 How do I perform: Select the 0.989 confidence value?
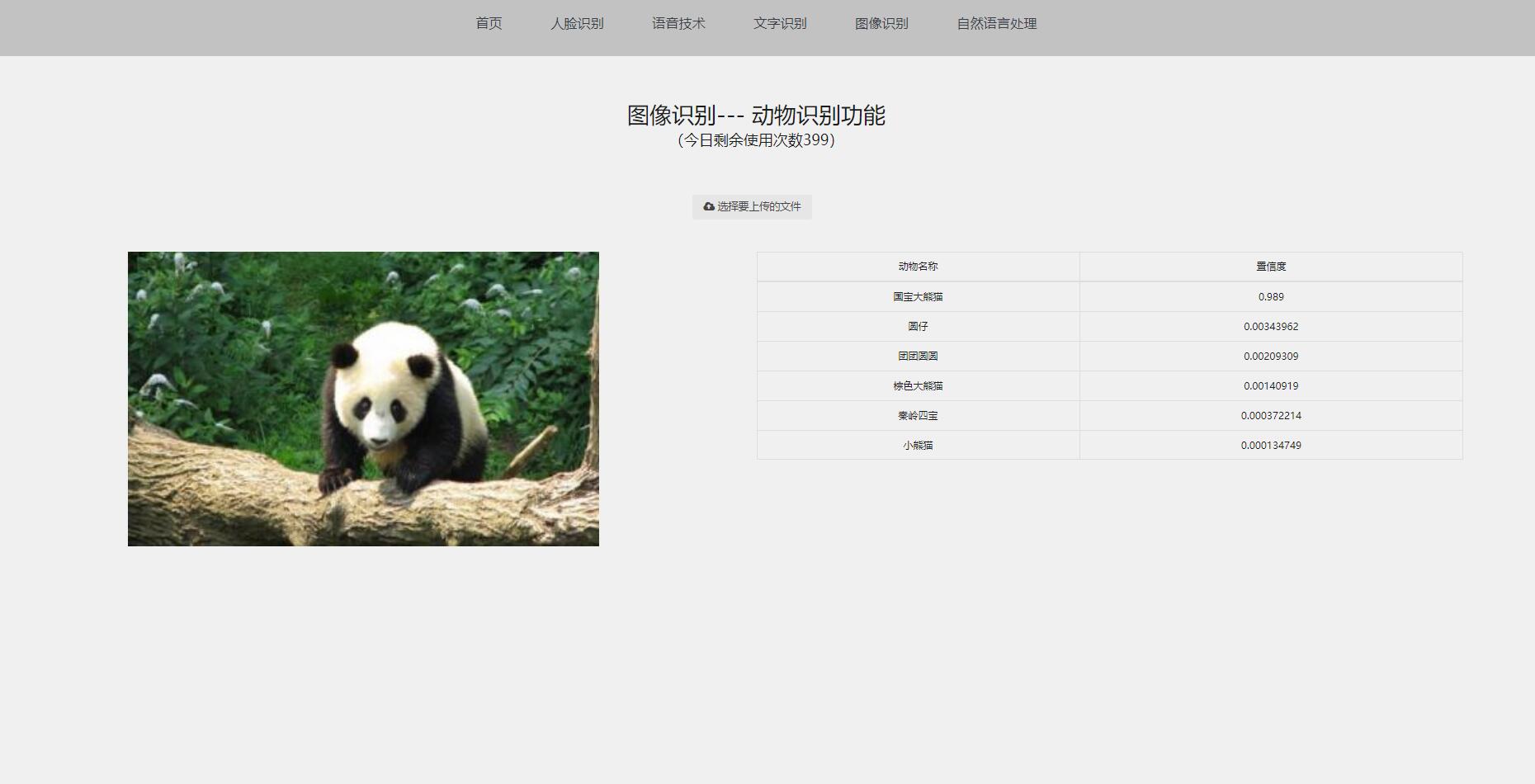1271,296
